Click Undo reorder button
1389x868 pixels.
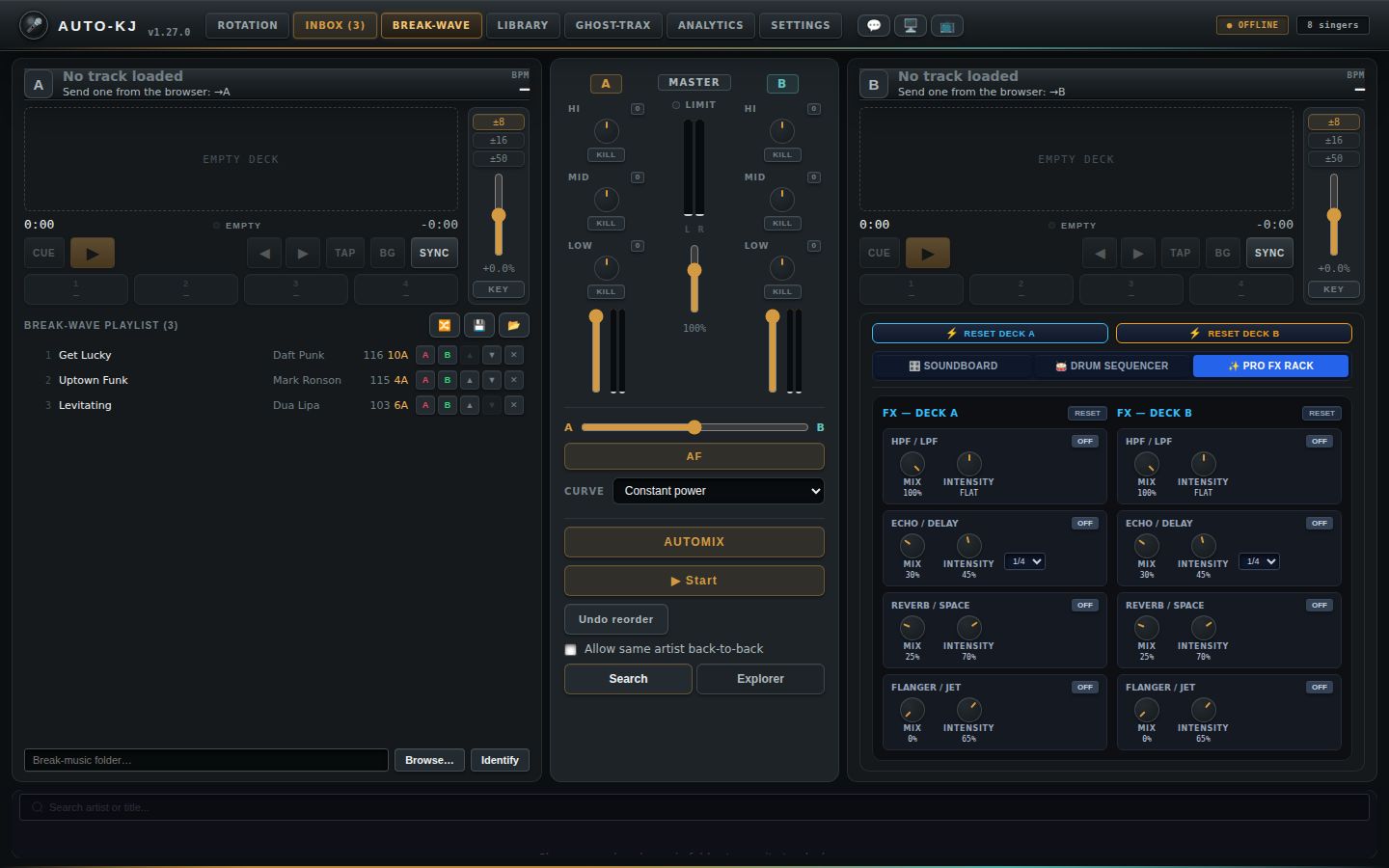tap(616, 620)
